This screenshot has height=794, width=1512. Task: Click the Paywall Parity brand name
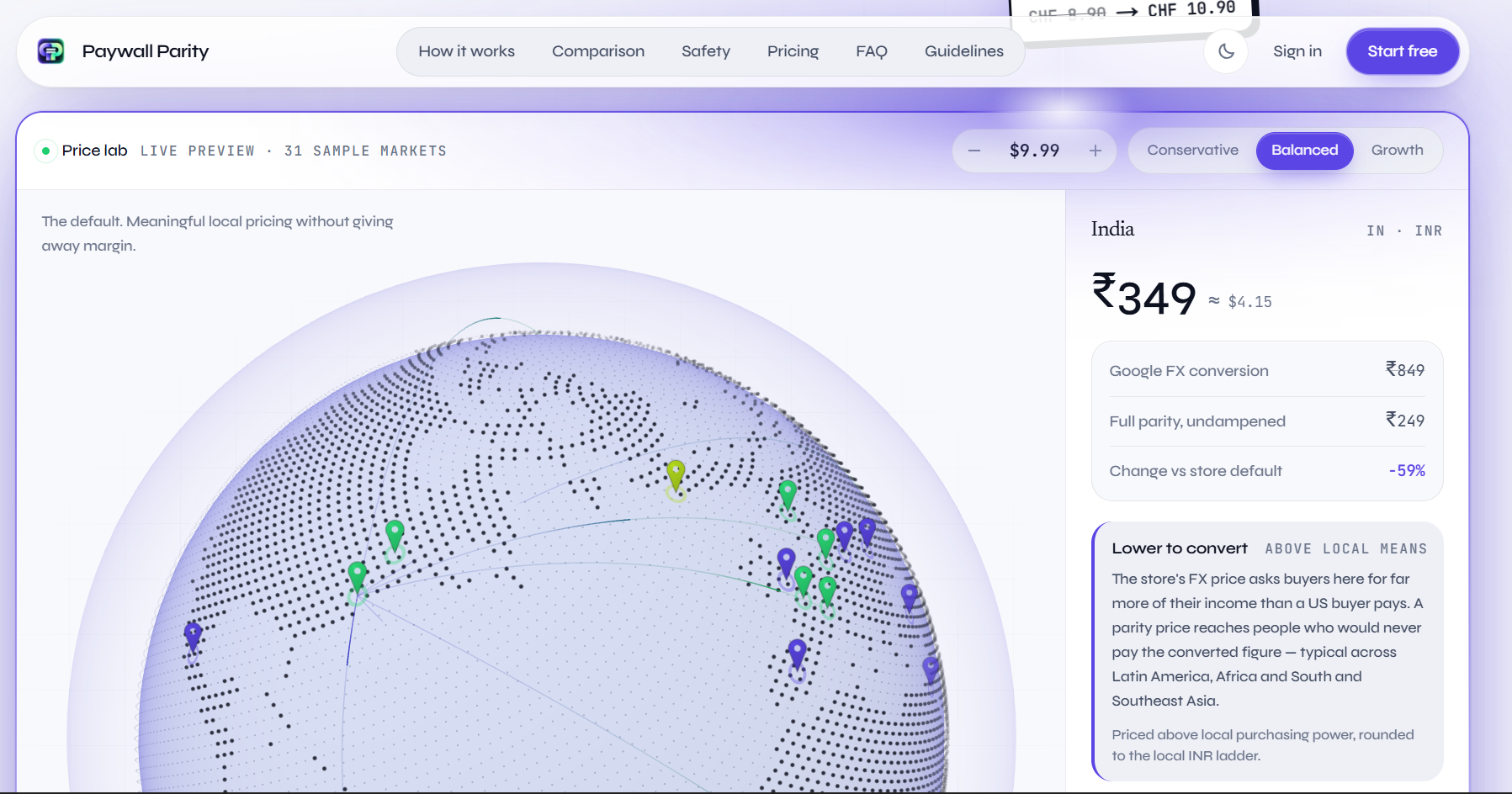coord(146,51)
